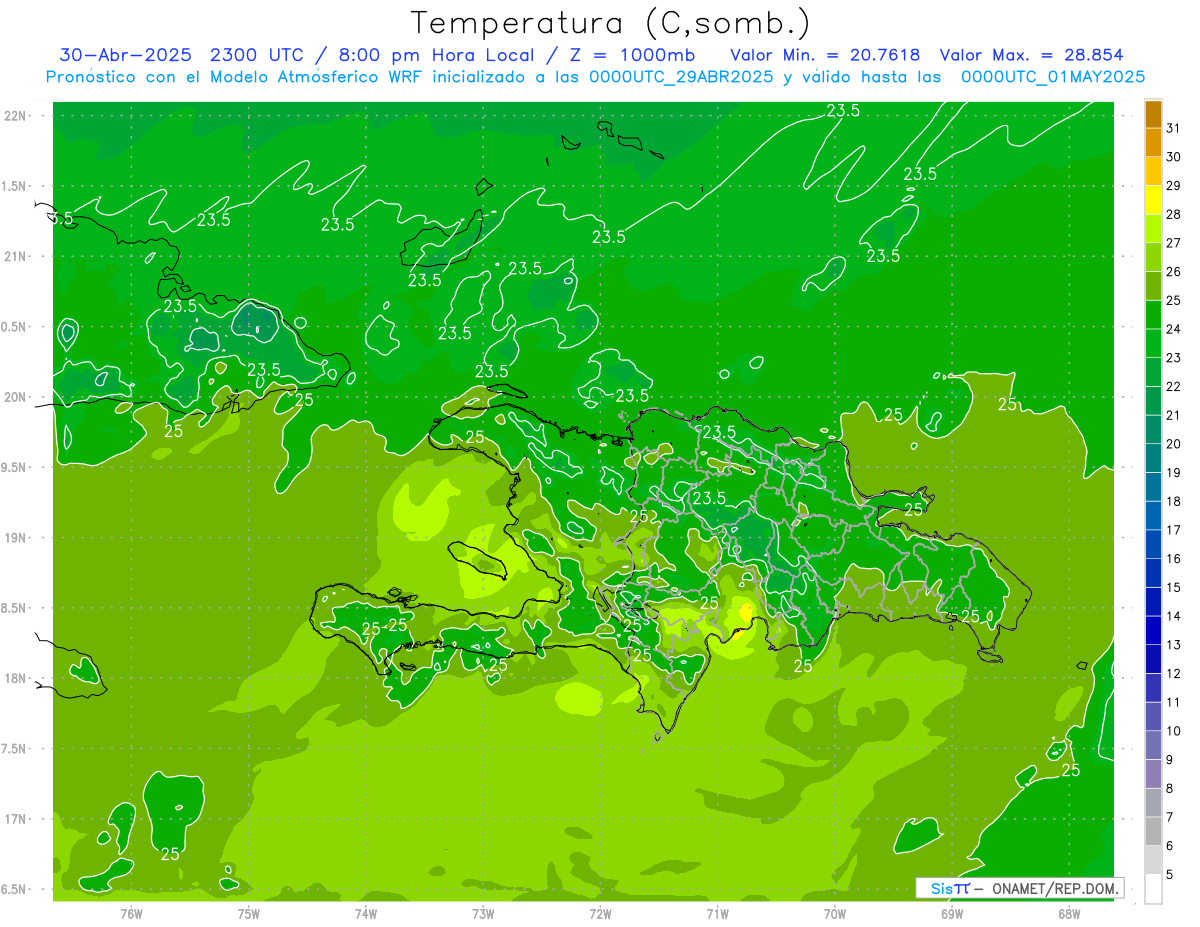Click the yellow swatch between 28 and 29
This screenshot has width=1200, height=927.
pos(1153,199)
